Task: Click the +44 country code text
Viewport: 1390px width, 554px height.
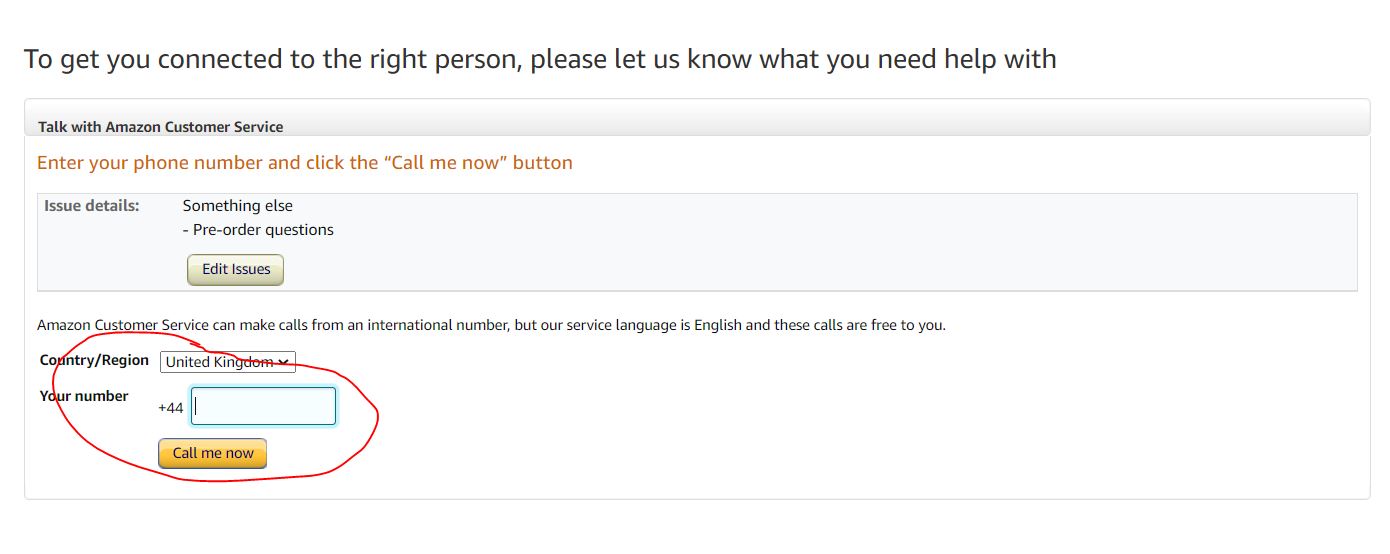Action: click(171, 408)
